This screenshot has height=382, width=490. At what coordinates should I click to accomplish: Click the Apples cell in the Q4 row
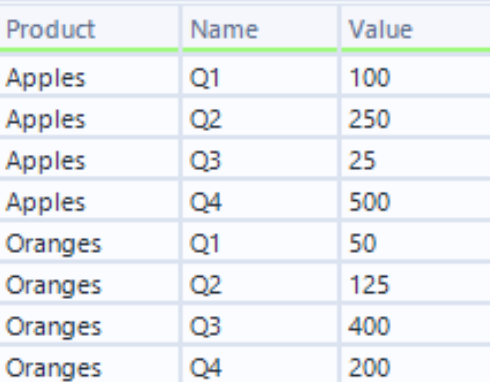pos(89,202)
